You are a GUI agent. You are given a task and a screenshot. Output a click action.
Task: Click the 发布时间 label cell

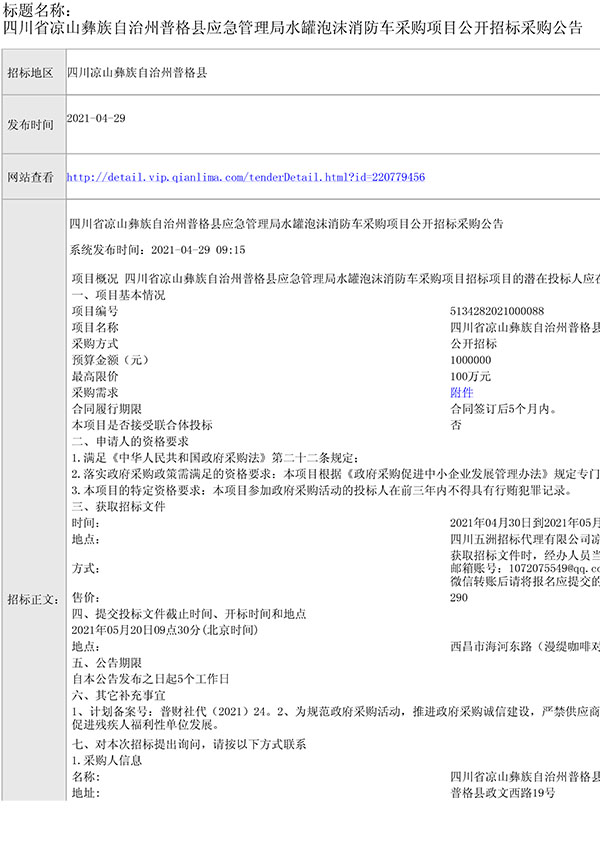coord(31,125)
